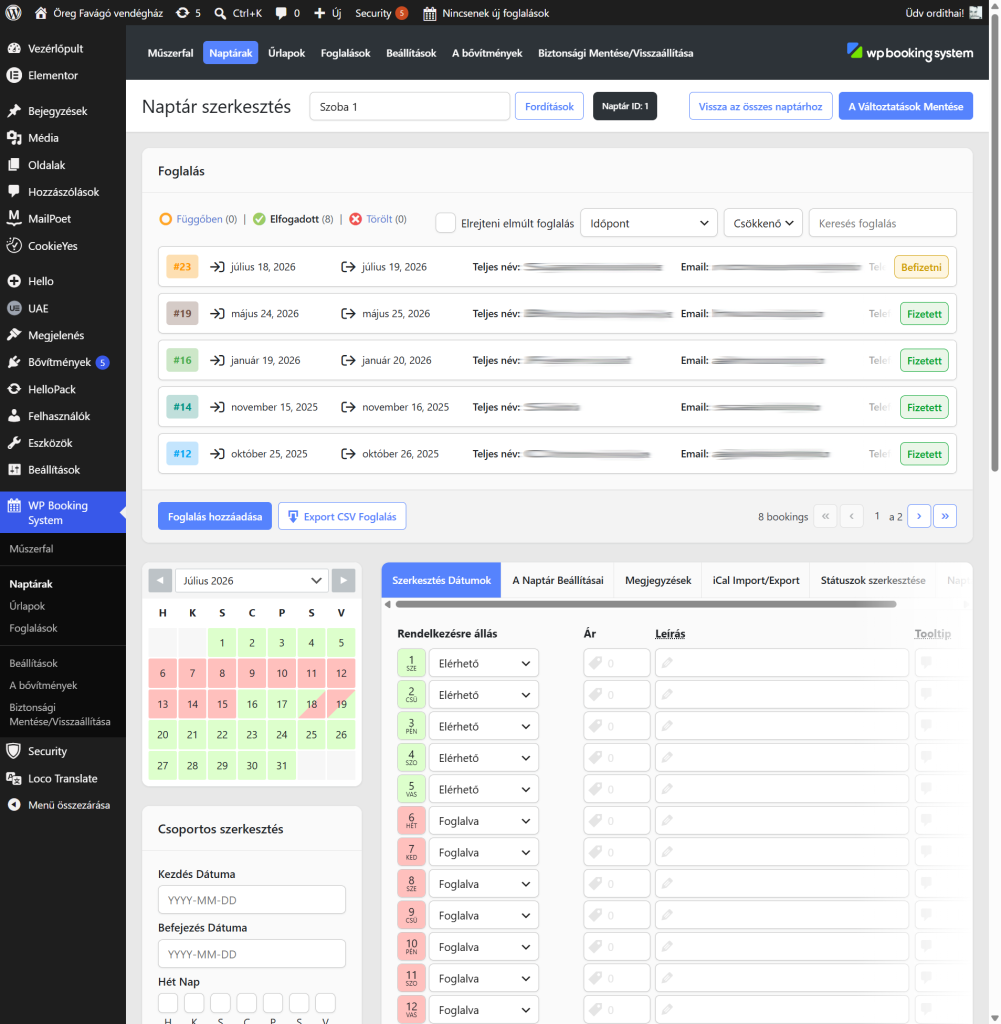Check the last Hét Nap checkbox for V
This screenshot has height=1024, width=1001.
pyautogui.click(x=325, y=1002)
